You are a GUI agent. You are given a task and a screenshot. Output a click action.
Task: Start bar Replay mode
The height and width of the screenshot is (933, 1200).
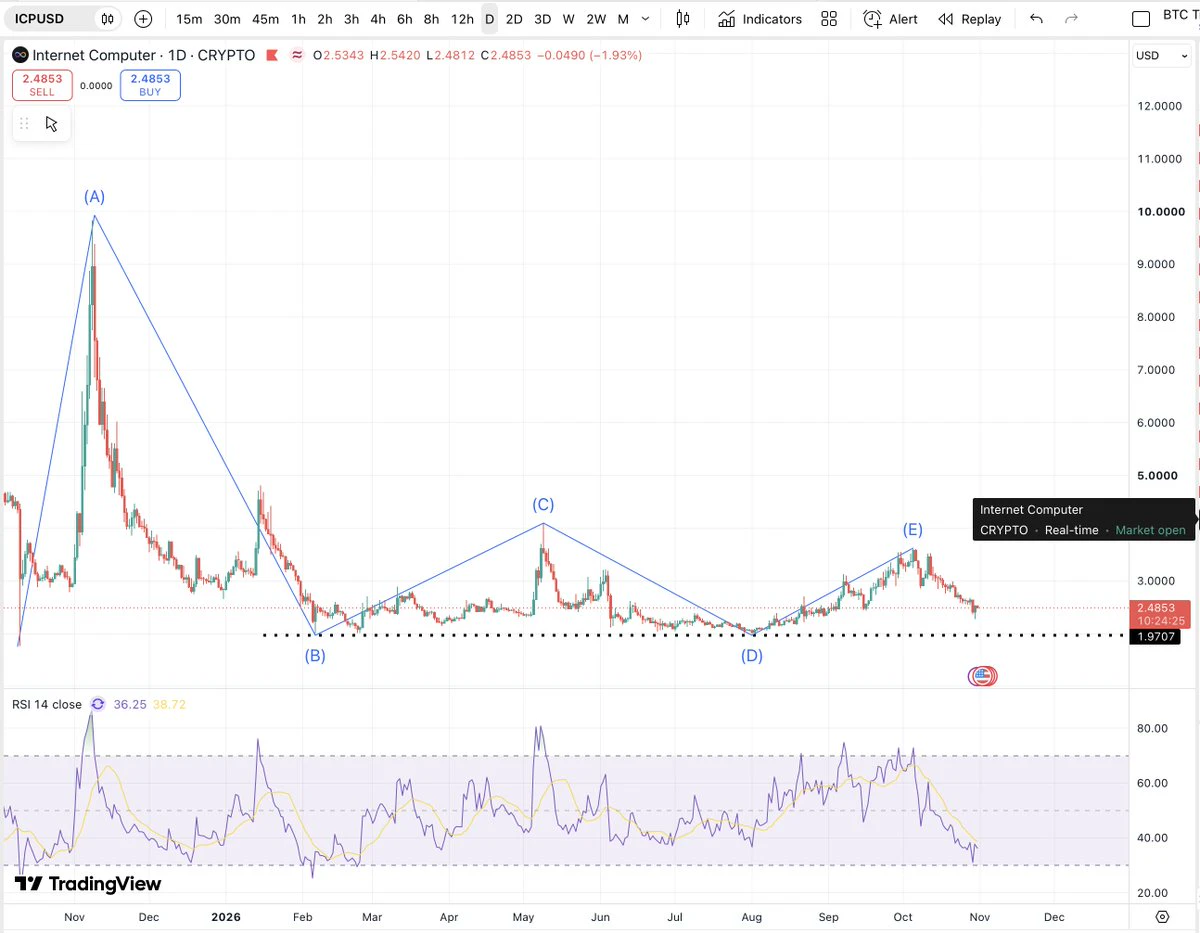point(969,18)
